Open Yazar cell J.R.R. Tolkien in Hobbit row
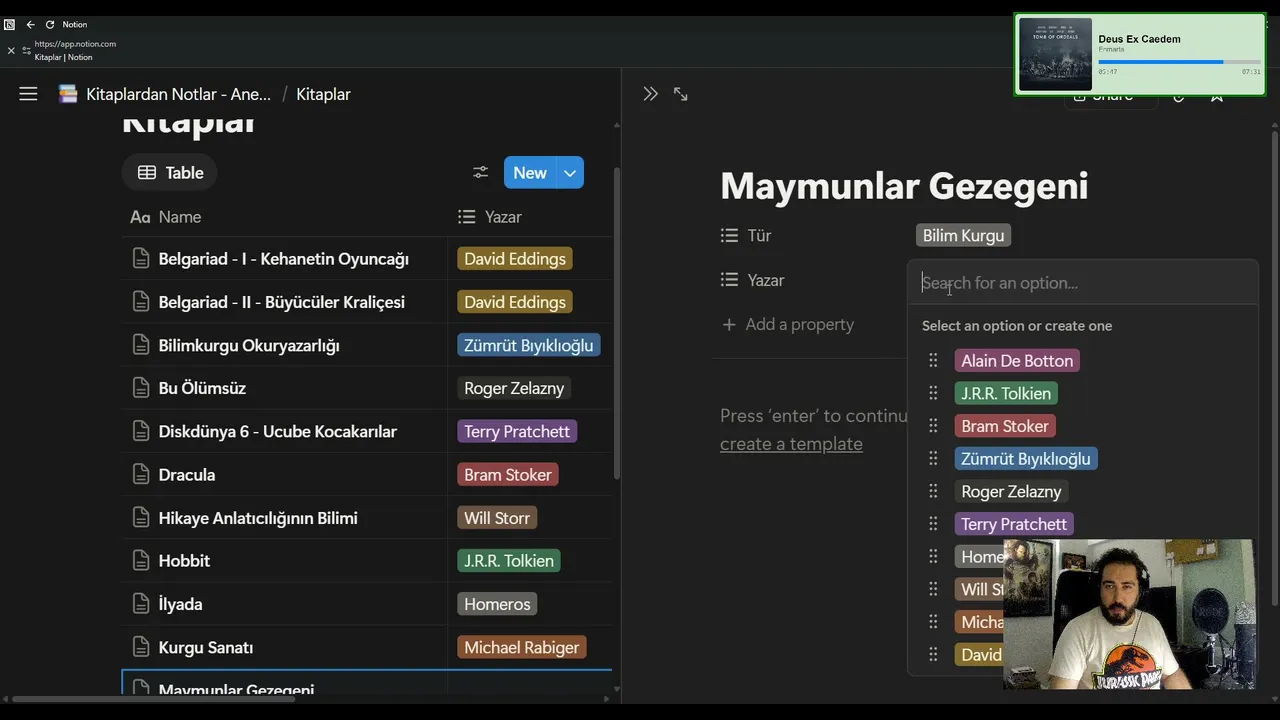The height and width of the screenshot is (720, 1280). click(x=509, y=561)
